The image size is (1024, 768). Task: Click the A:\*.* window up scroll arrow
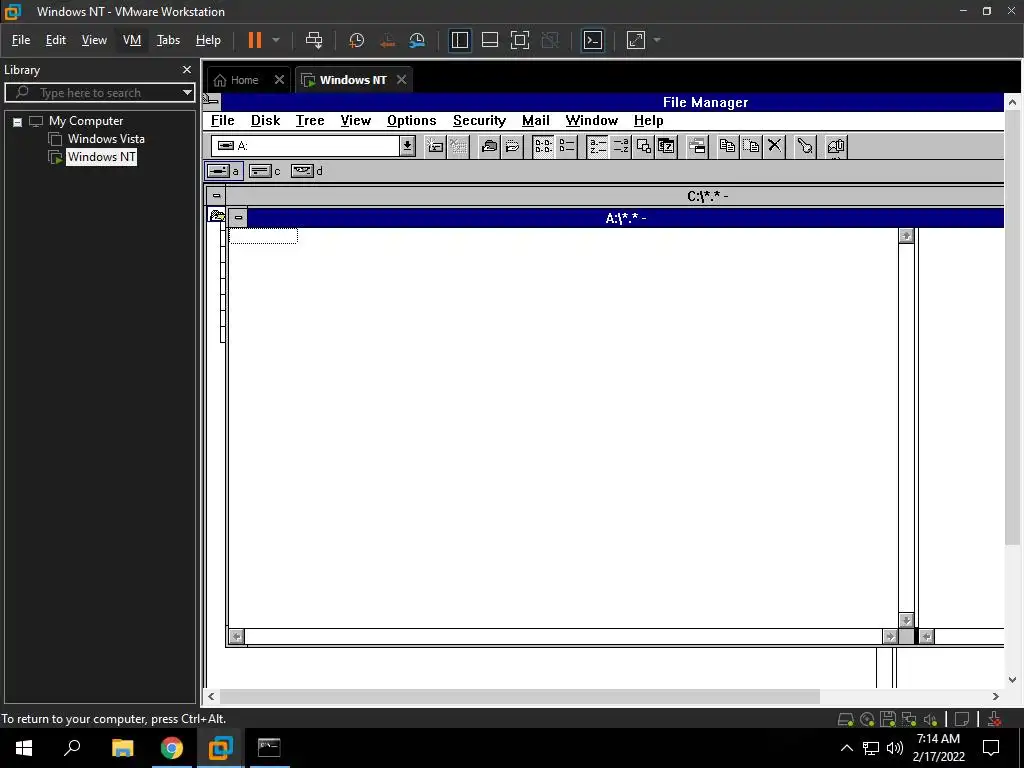point(906,236)
